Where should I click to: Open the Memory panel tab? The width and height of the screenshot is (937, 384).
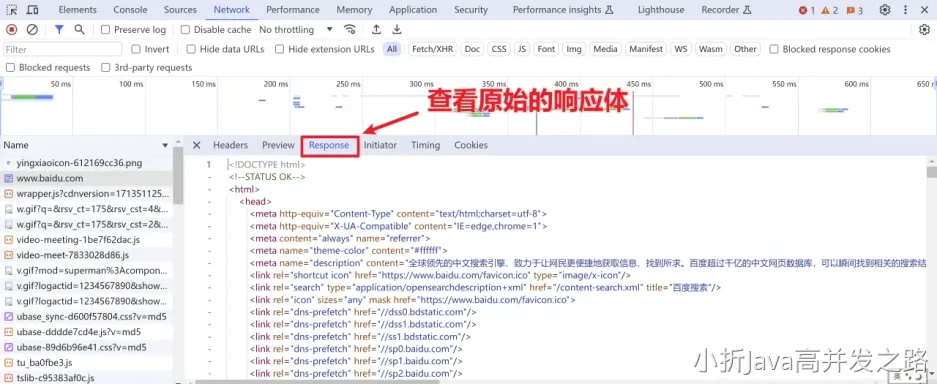(354, 10)
